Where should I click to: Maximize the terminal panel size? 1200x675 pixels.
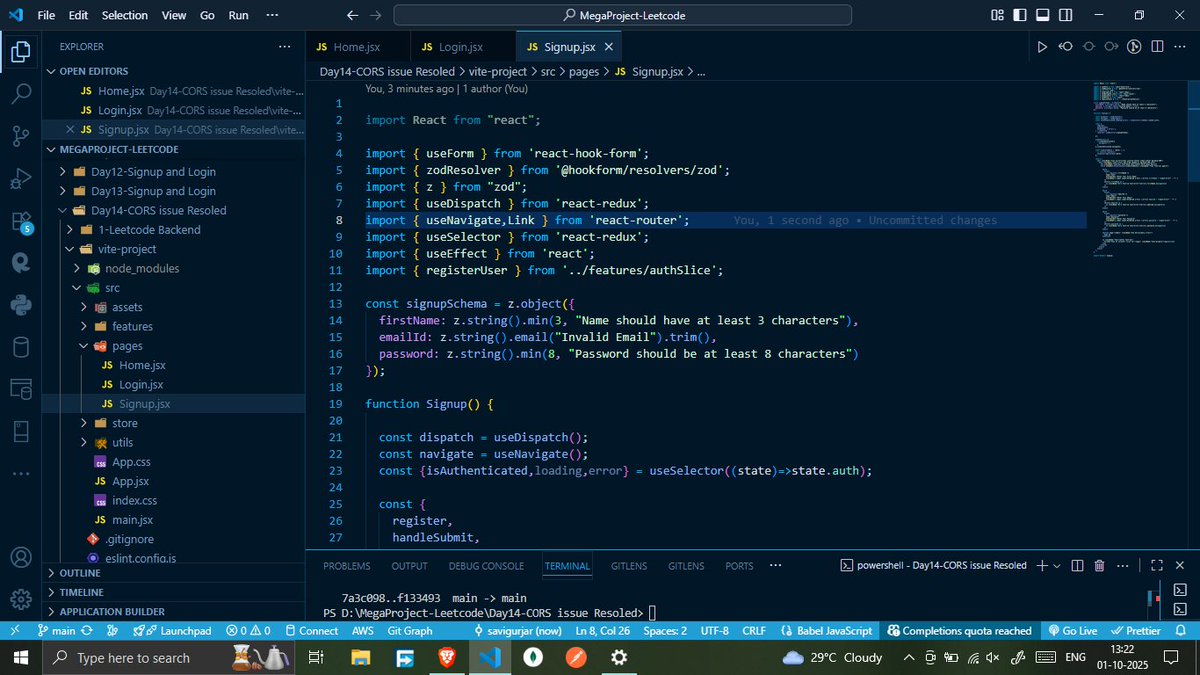click(1157, 565)
